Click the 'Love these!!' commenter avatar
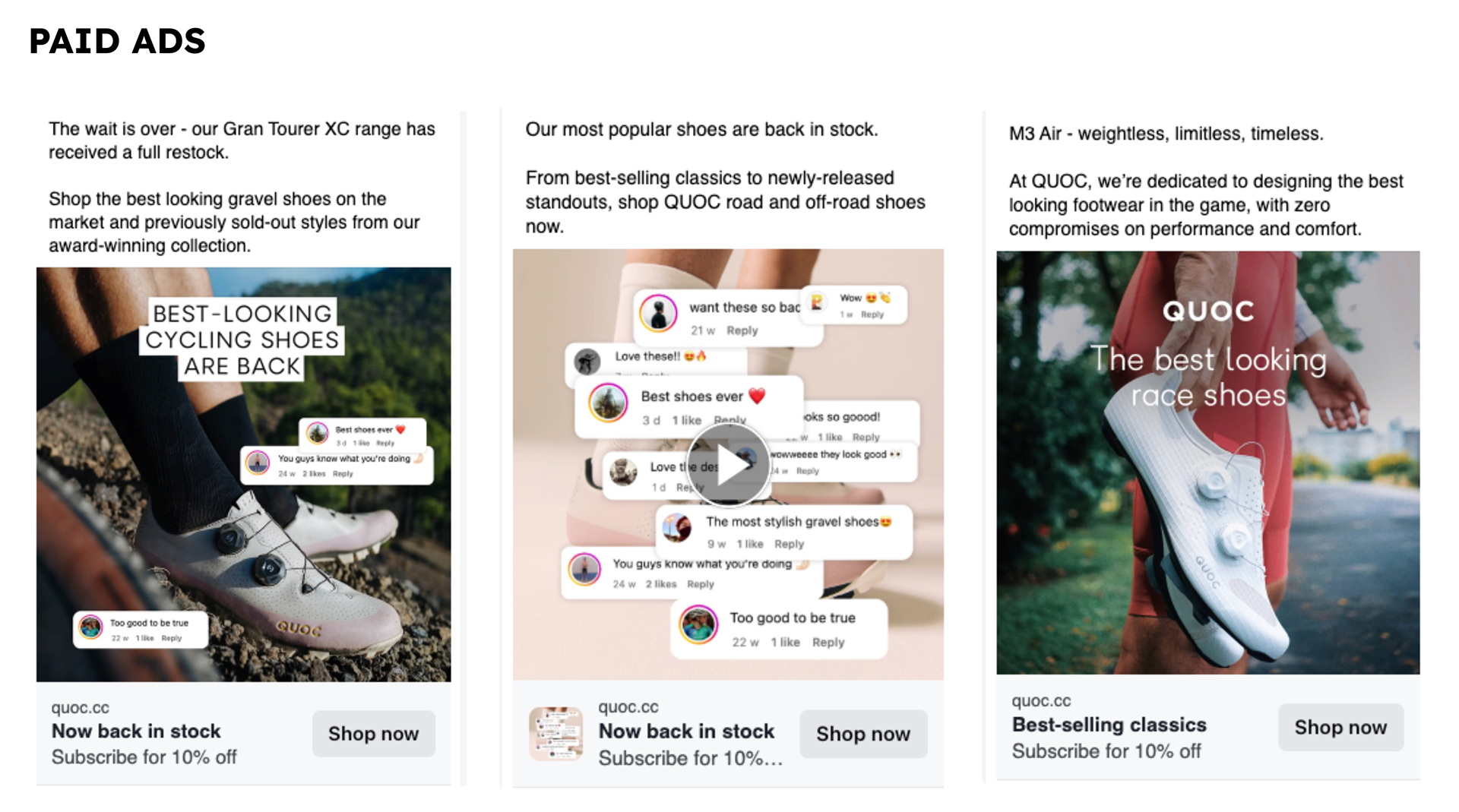This screenshot has height=812, width=1459. click(587, 361)
